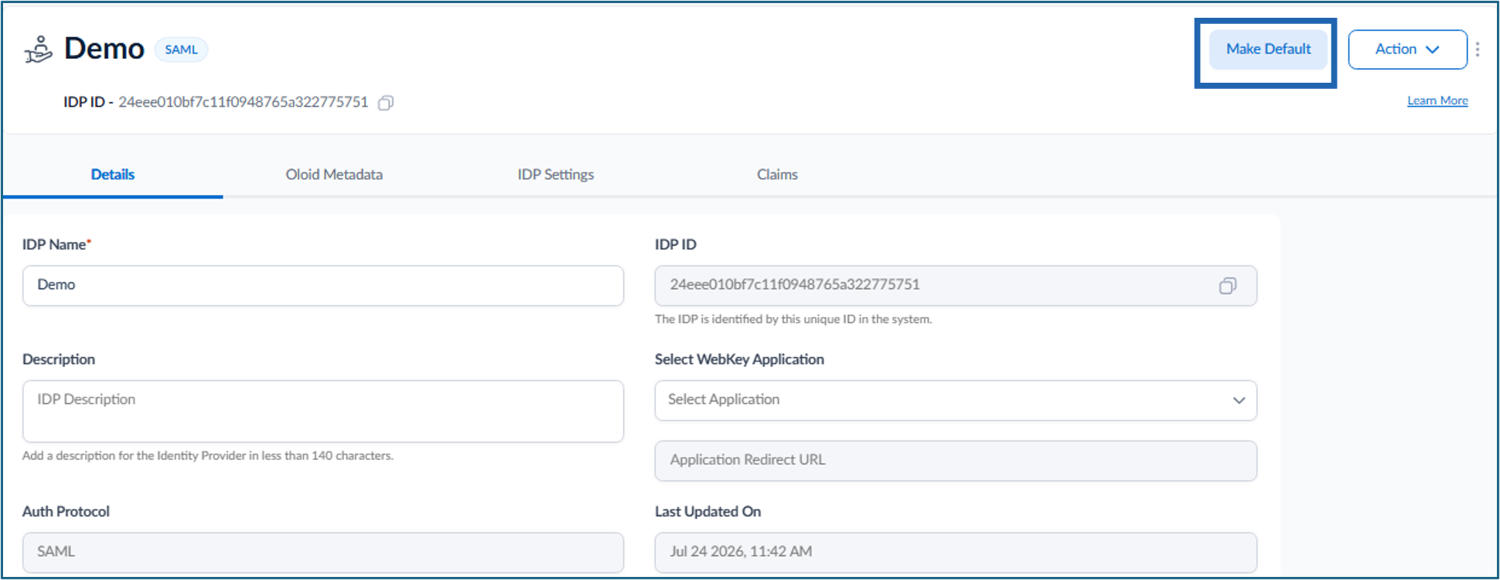Image resolution: width=1500 pixels, height=580 pixels.
Task: Click the 'Select WebKey Application' label
Action: point(739,359)
